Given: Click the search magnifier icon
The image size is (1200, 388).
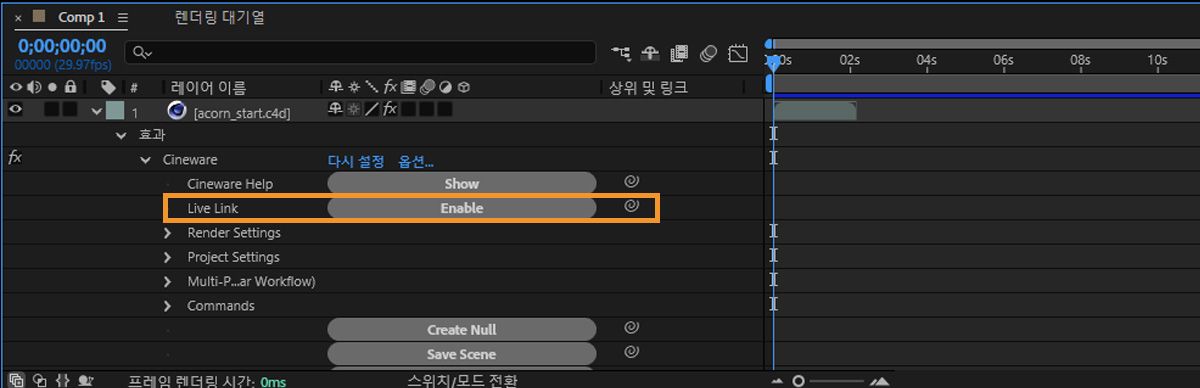Looking at the screenshot, I should pos(139,52).
